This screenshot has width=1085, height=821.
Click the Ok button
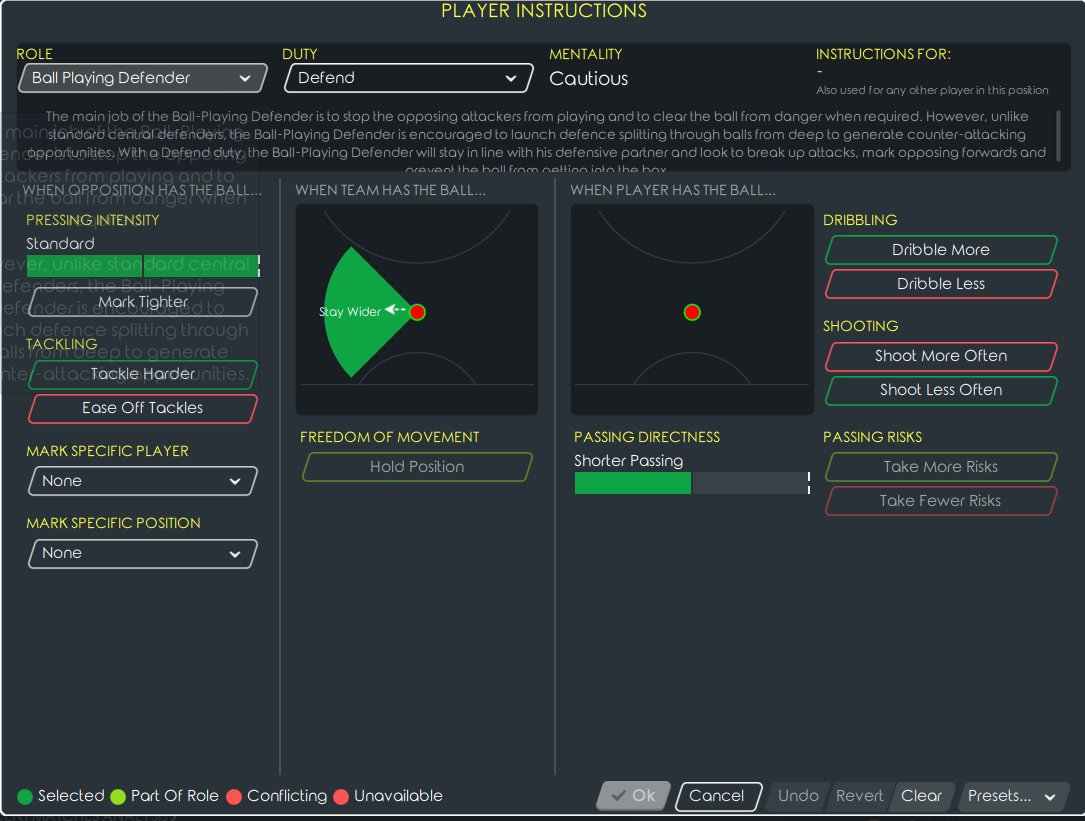pyautogui.click(x=634, y=796)
